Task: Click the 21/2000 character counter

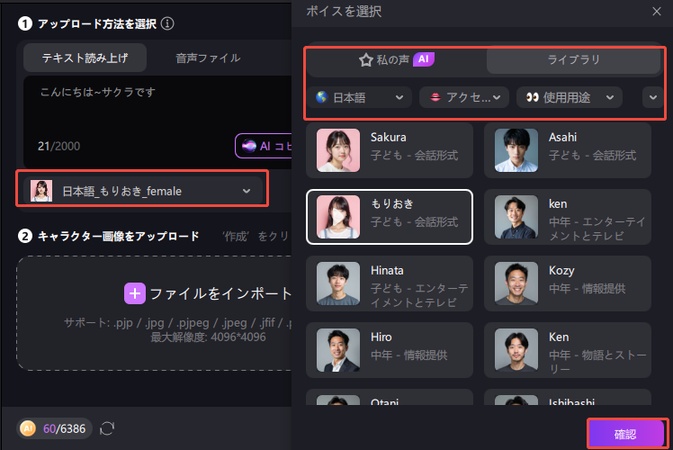Action: tap(59, 146)
